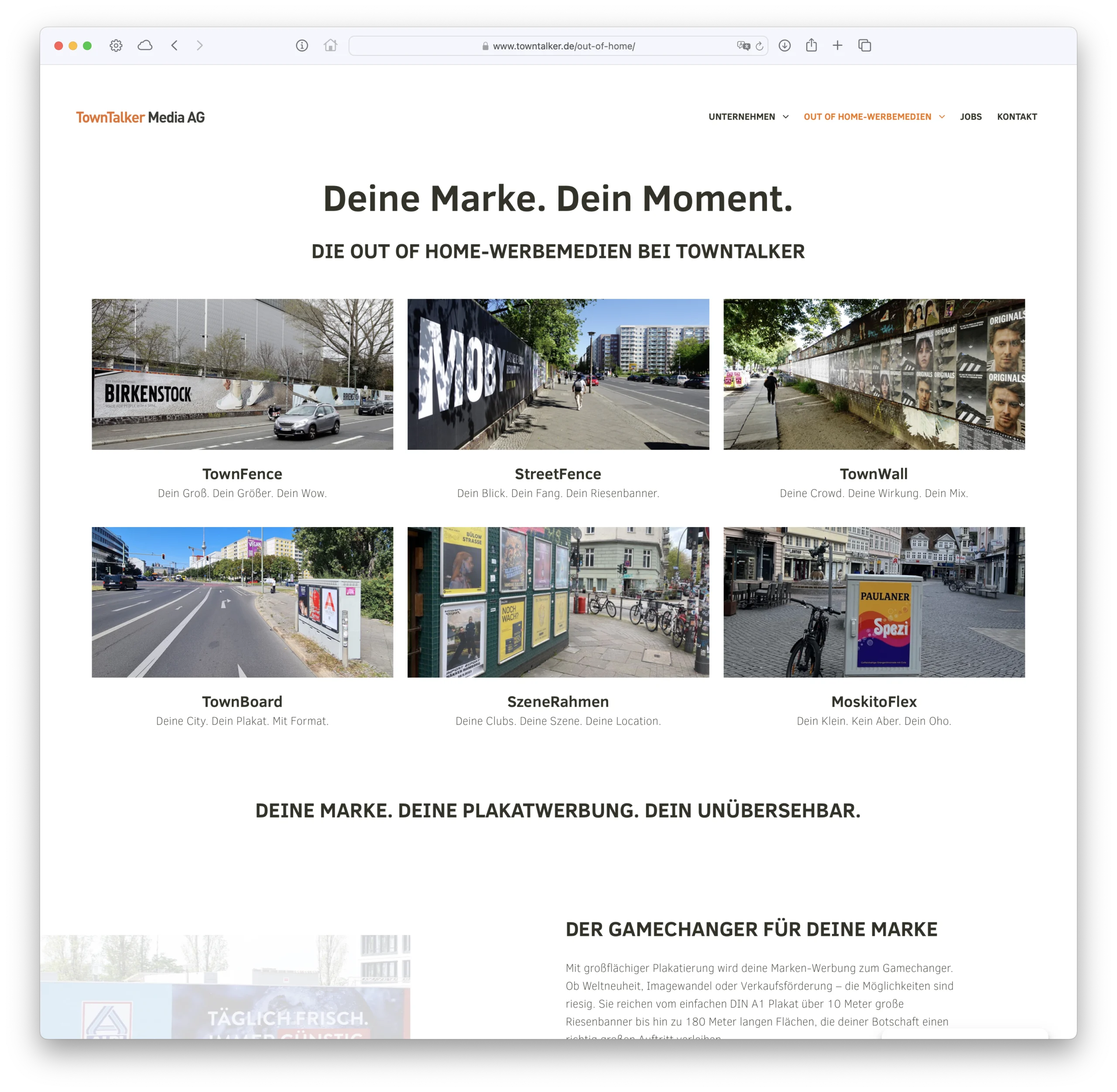Click the TownFence title link

pyautogui.click(x=242, y=474)
